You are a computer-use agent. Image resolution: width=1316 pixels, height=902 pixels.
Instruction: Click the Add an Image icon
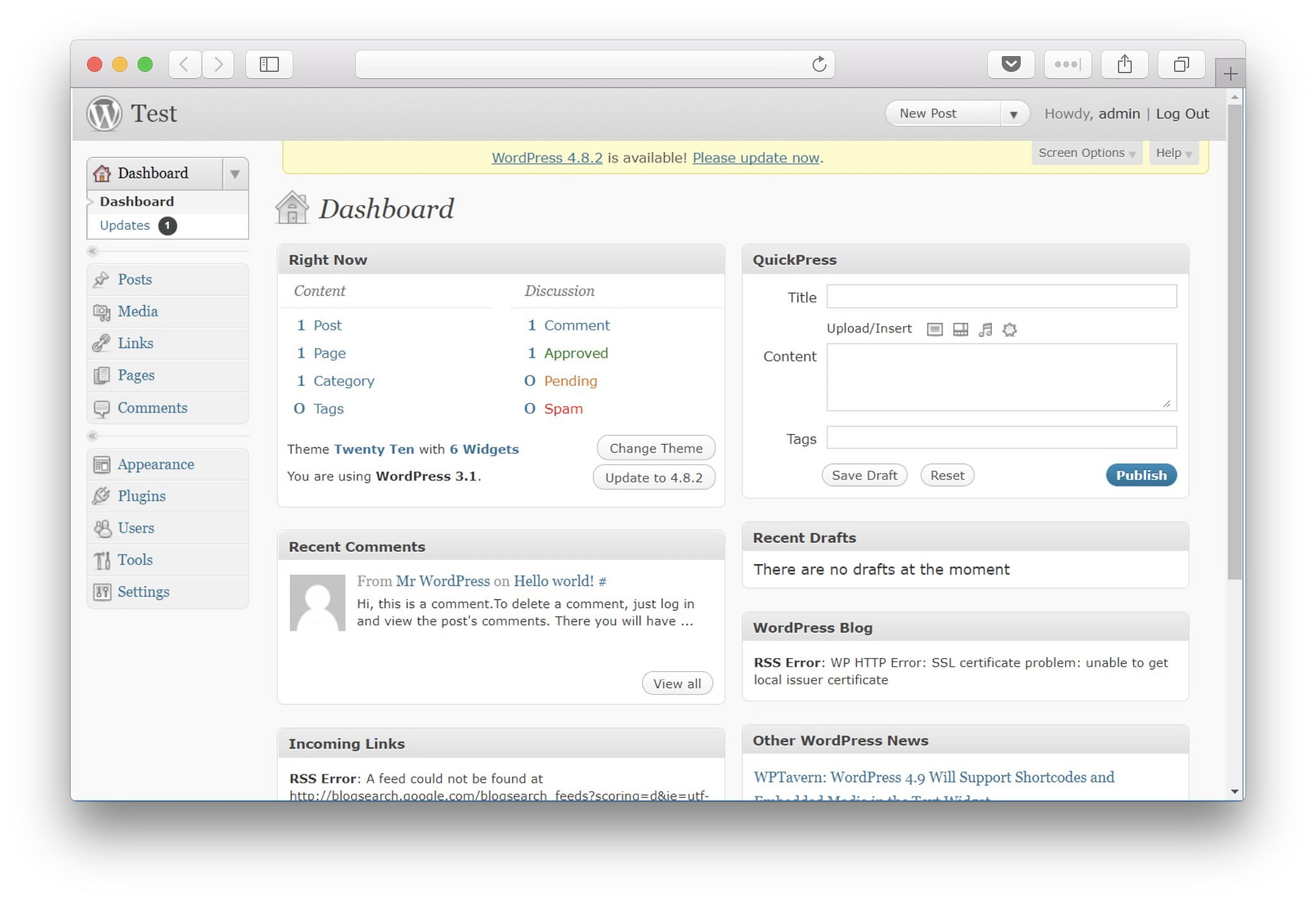(934, 330)
